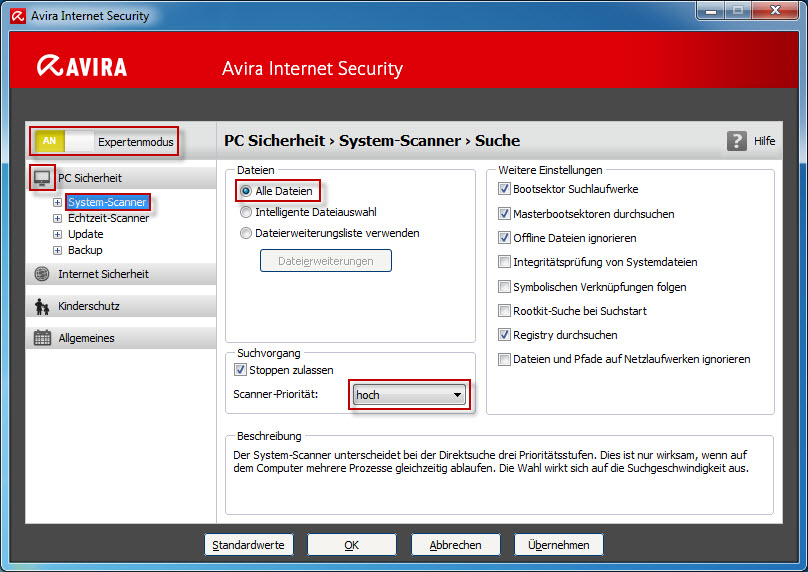Click the Hilfe link
Viewport: 808px width, 572px height.
point(764,141)
